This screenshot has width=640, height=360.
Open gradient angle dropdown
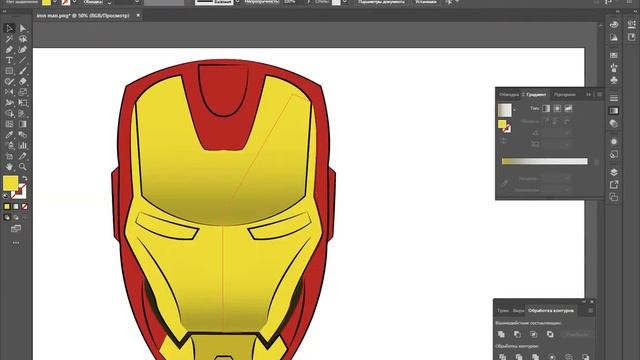point(567,133)
